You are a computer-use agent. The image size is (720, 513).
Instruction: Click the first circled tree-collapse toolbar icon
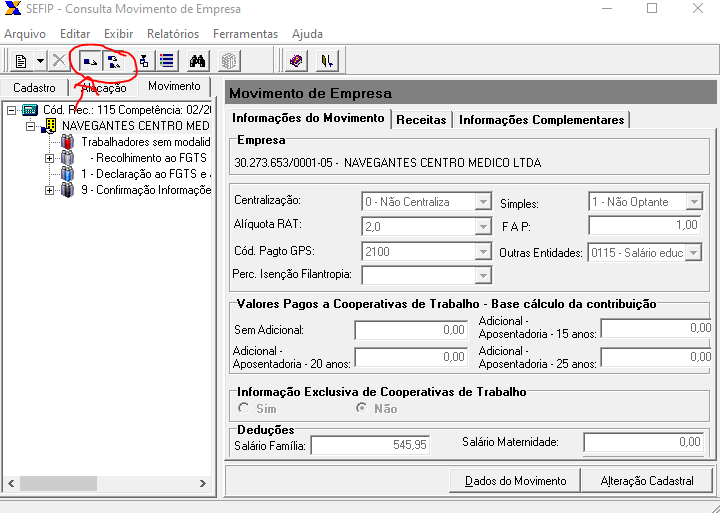point(90,61)
